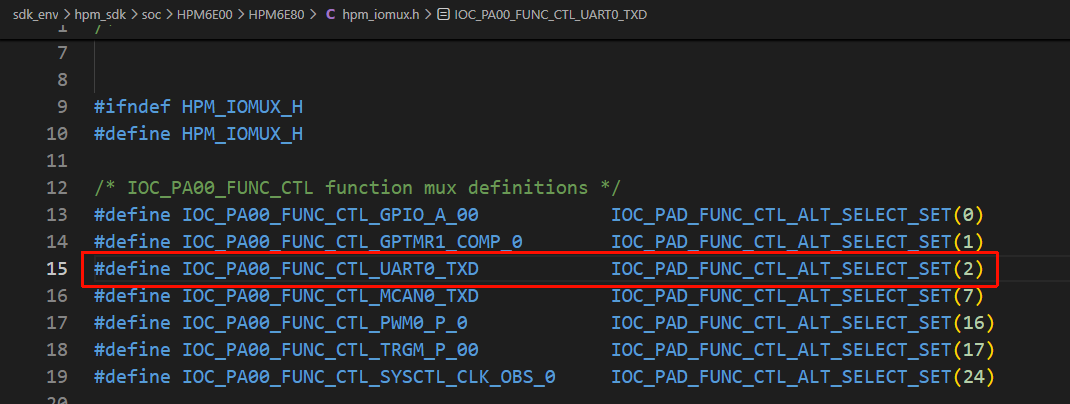Select the soc breadcrumb folder
1070x404 pixels.
(151, 14)
